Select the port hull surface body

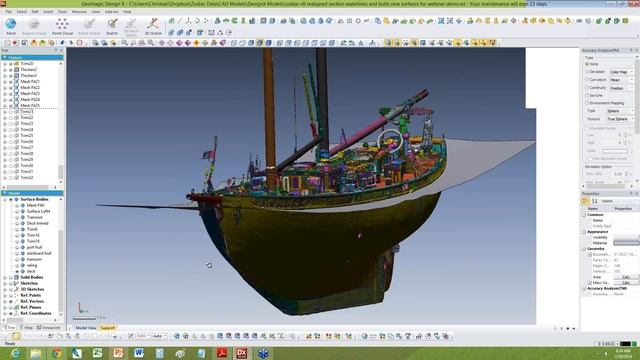tap(34, 247)
